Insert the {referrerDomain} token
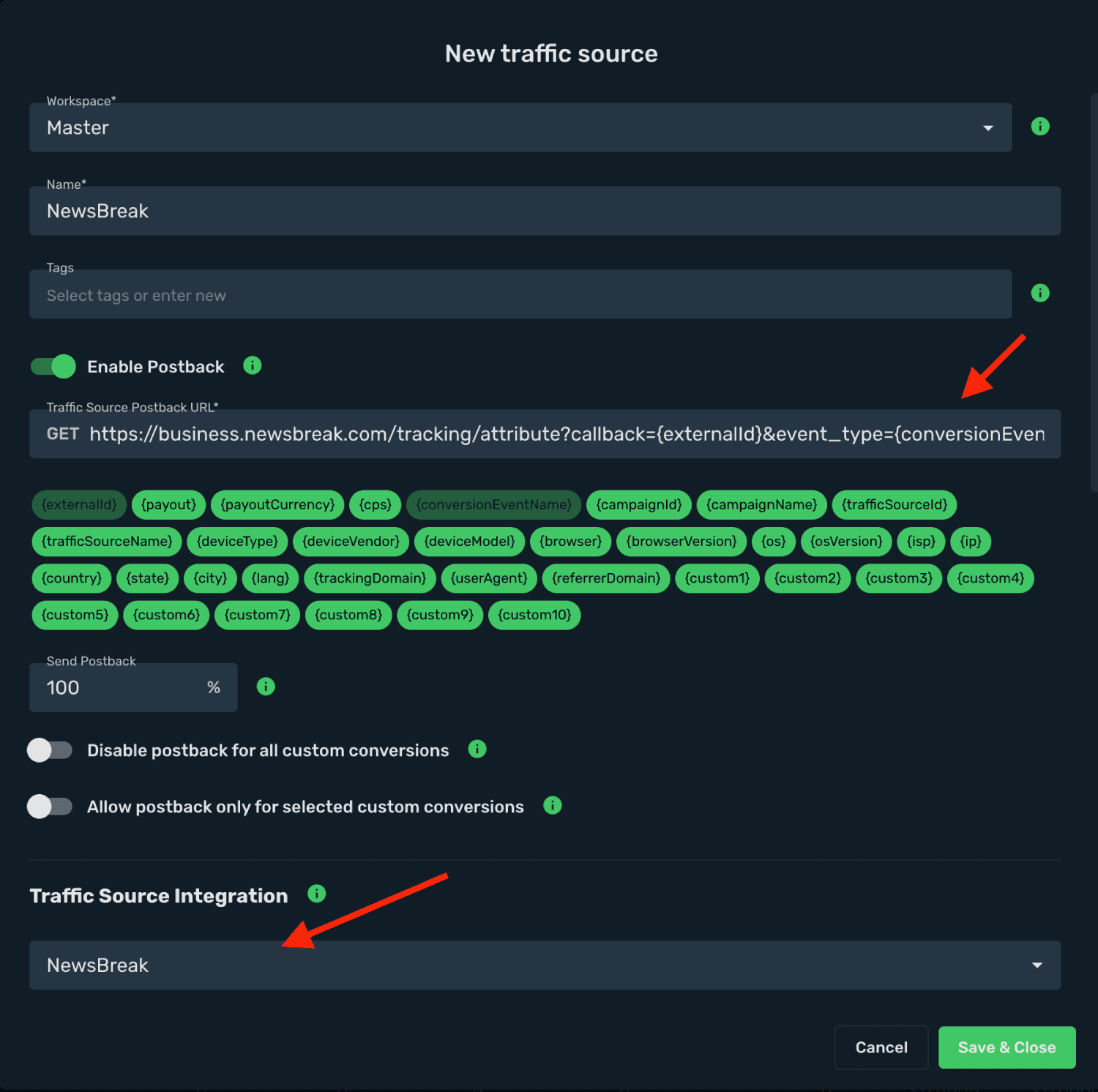The image size is (1098, 1092). point(606,578)
